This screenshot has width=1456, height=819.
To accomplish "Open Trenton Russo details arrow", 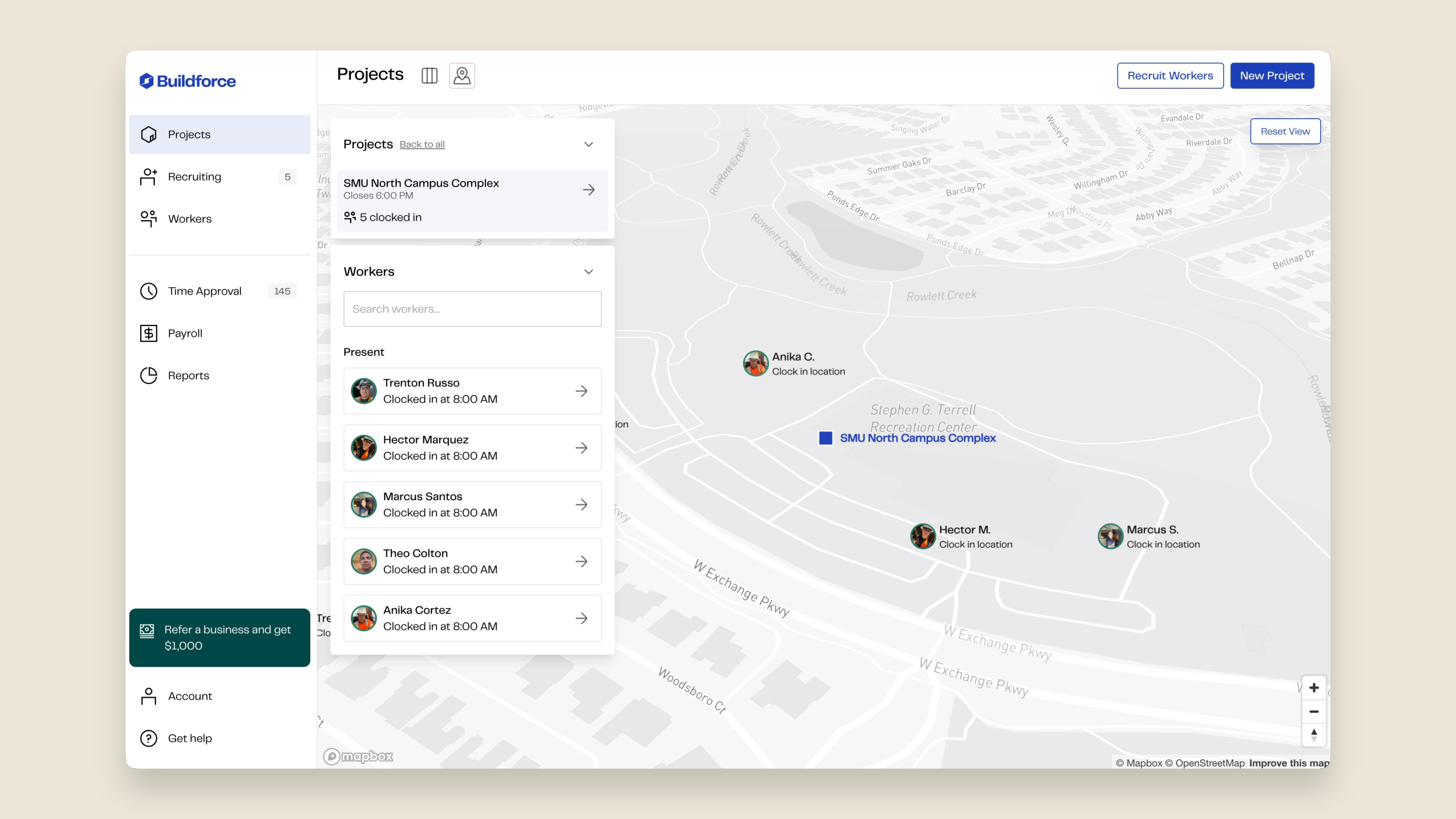I will click(x=581, y=391).
